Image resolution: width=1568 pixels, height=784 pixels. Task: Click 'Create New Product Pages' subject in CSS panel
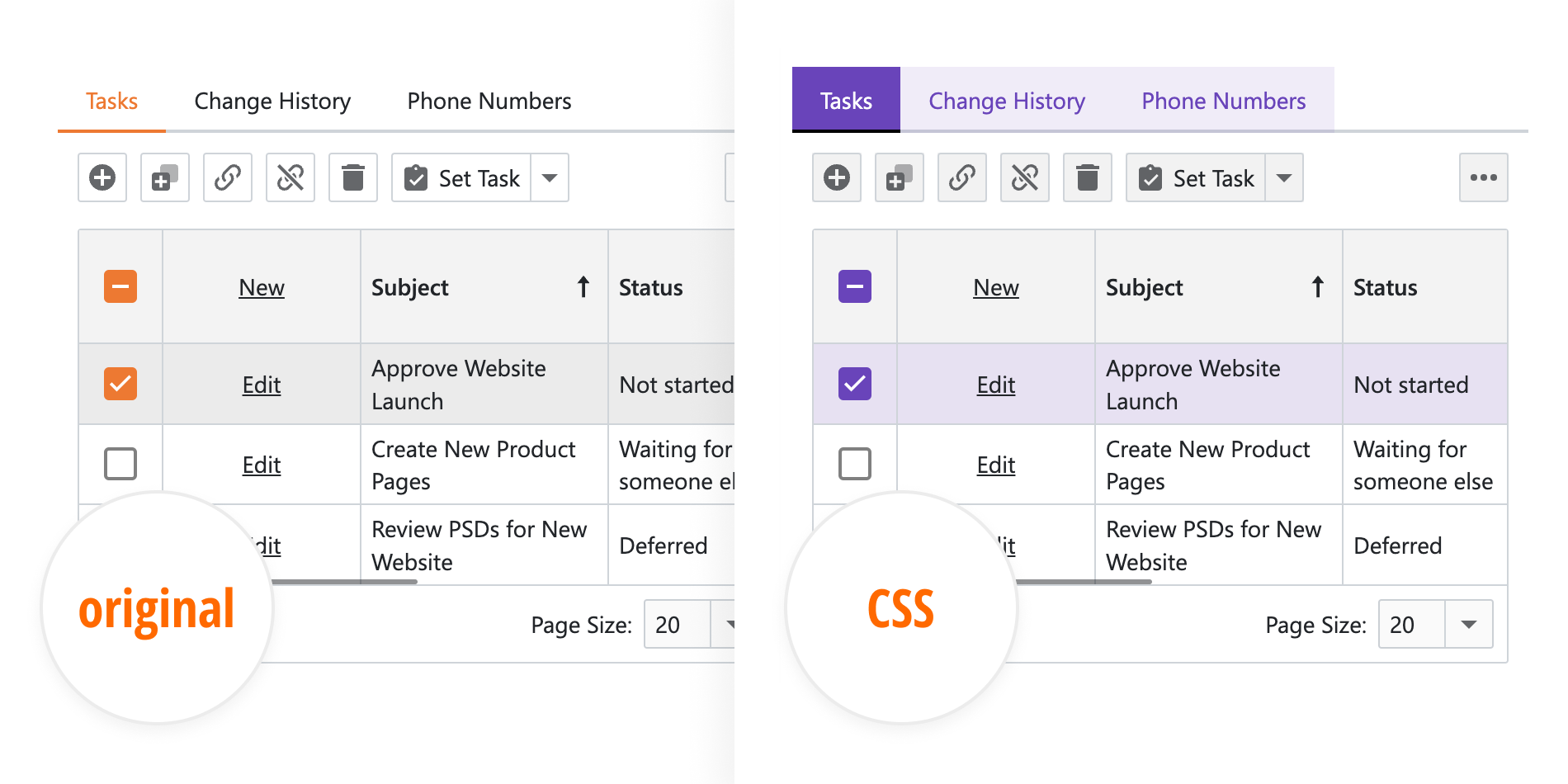coord(1207,465)
